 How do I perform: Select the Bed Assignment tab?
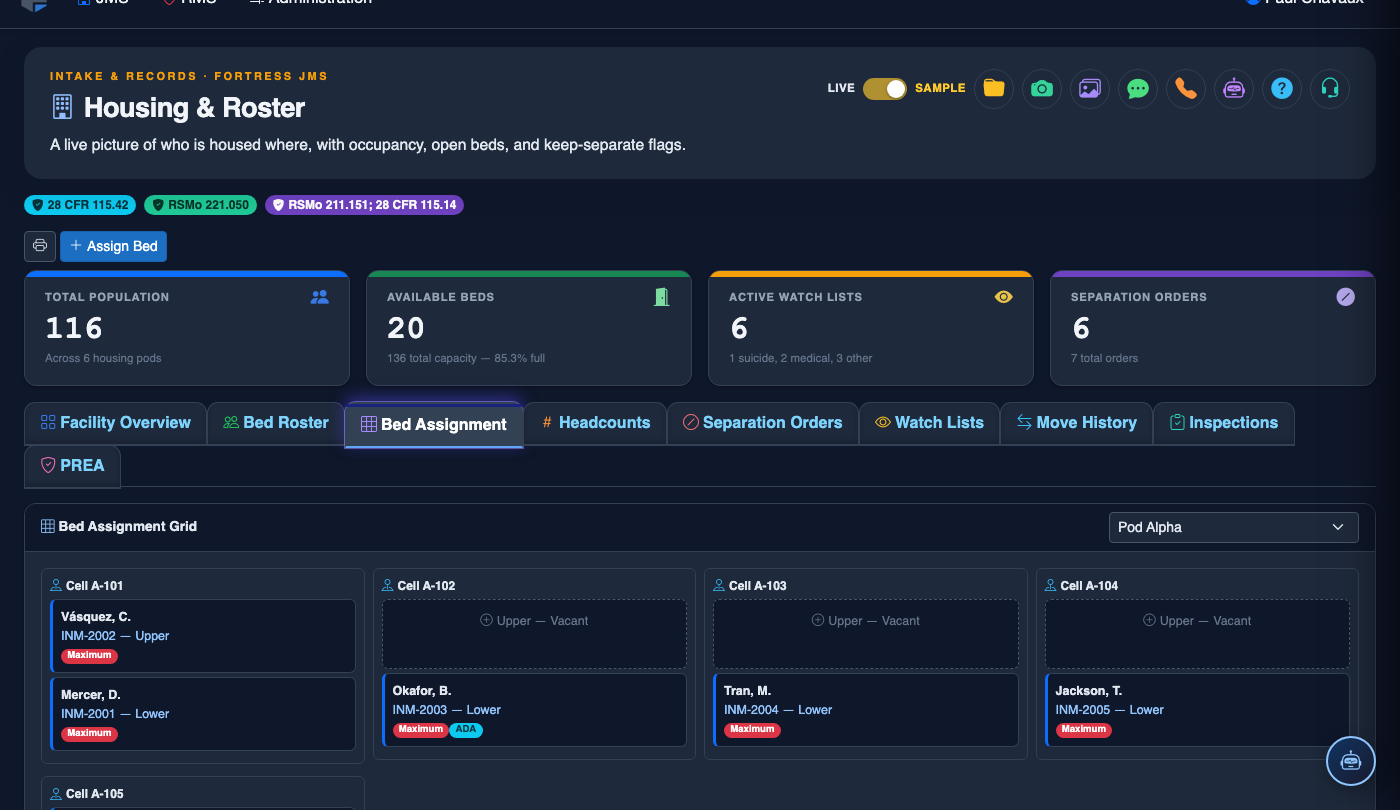pyautogui.click(x=434, y=425)
